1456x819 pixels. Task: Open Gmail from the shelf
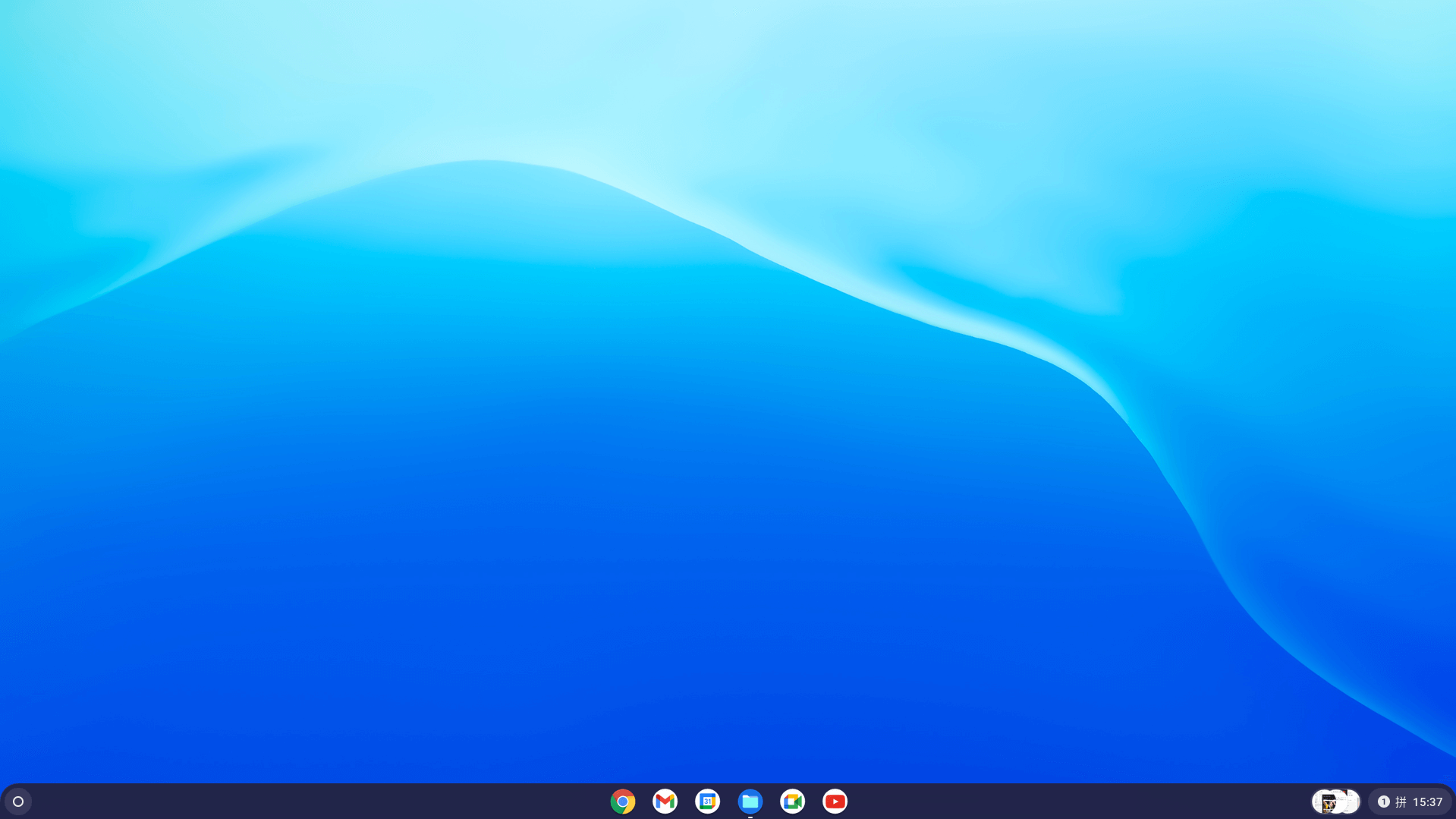[x=665, y=802]
